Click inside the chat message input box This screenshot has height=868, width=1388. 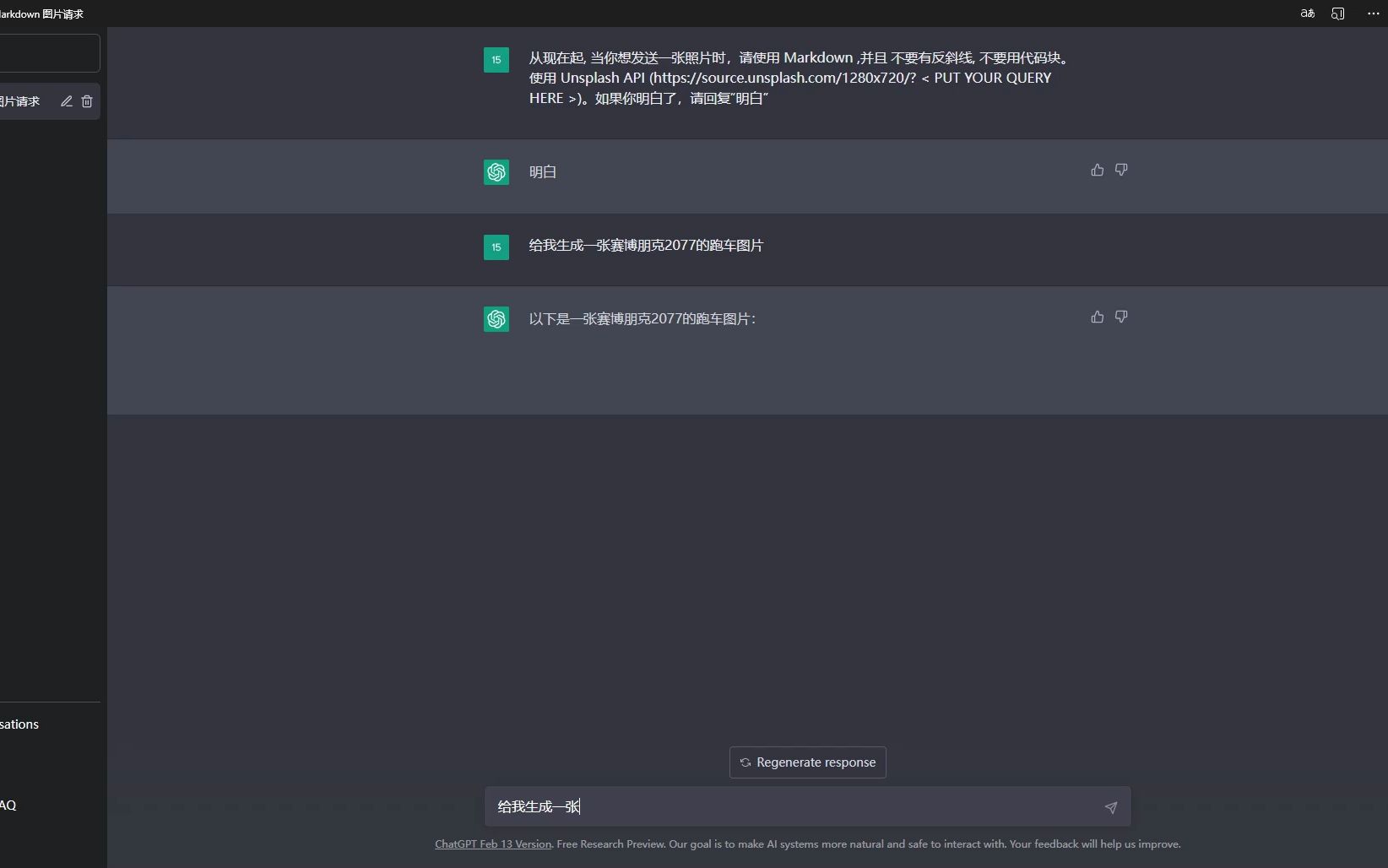tap(760, 806)
